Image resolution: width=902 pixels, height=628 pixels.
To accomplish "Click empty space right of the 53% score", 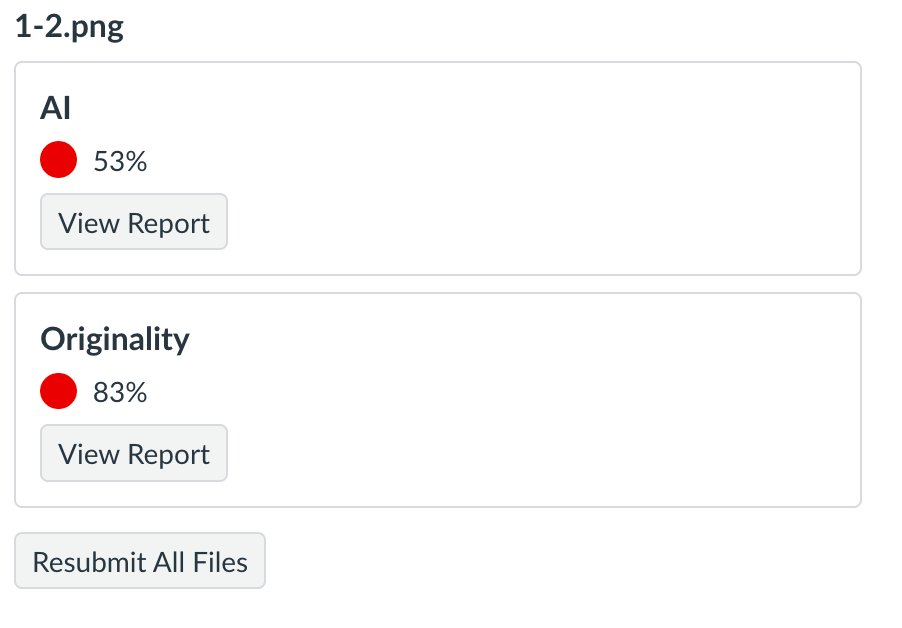I will point(500,161).
